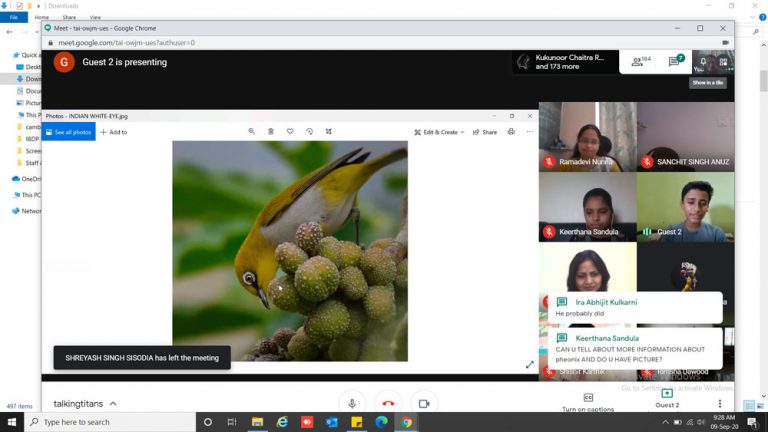The height and width of the screenshot is (432, 768).
Task: Toggle the microphone in Meet controls
Action: tap(352, 403)
